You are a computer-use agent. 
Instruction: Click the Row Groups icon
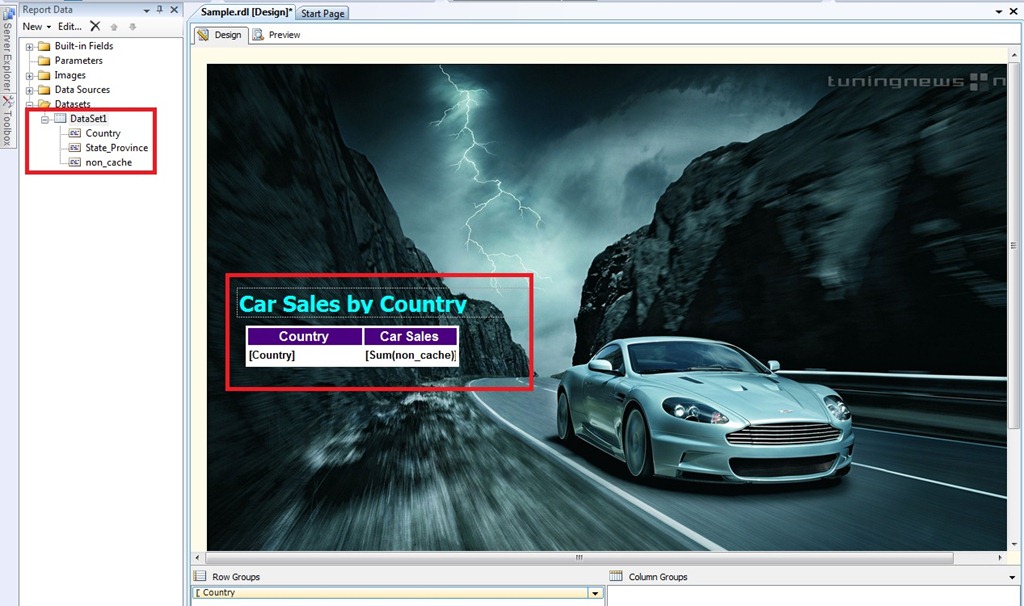point(200,576)
